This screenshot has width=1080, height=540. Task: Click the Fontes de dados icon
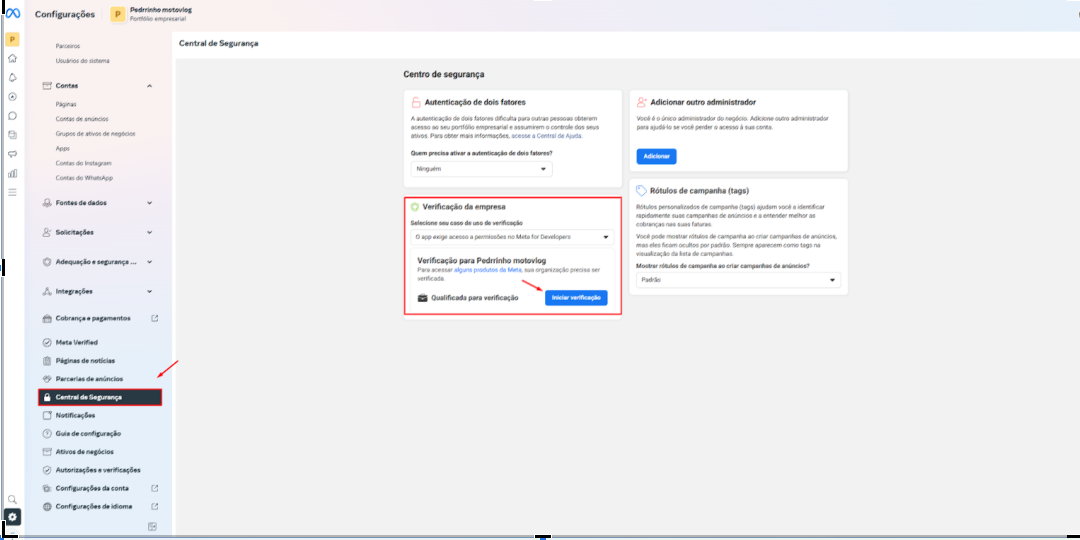47,203
